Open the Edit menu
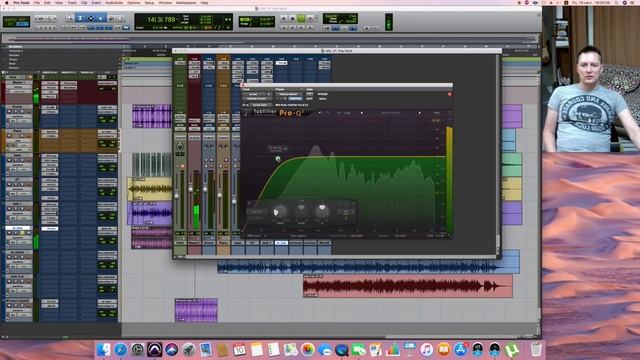Screen dimensions: 640x360 pyautogui.click(x=47, y=2)
